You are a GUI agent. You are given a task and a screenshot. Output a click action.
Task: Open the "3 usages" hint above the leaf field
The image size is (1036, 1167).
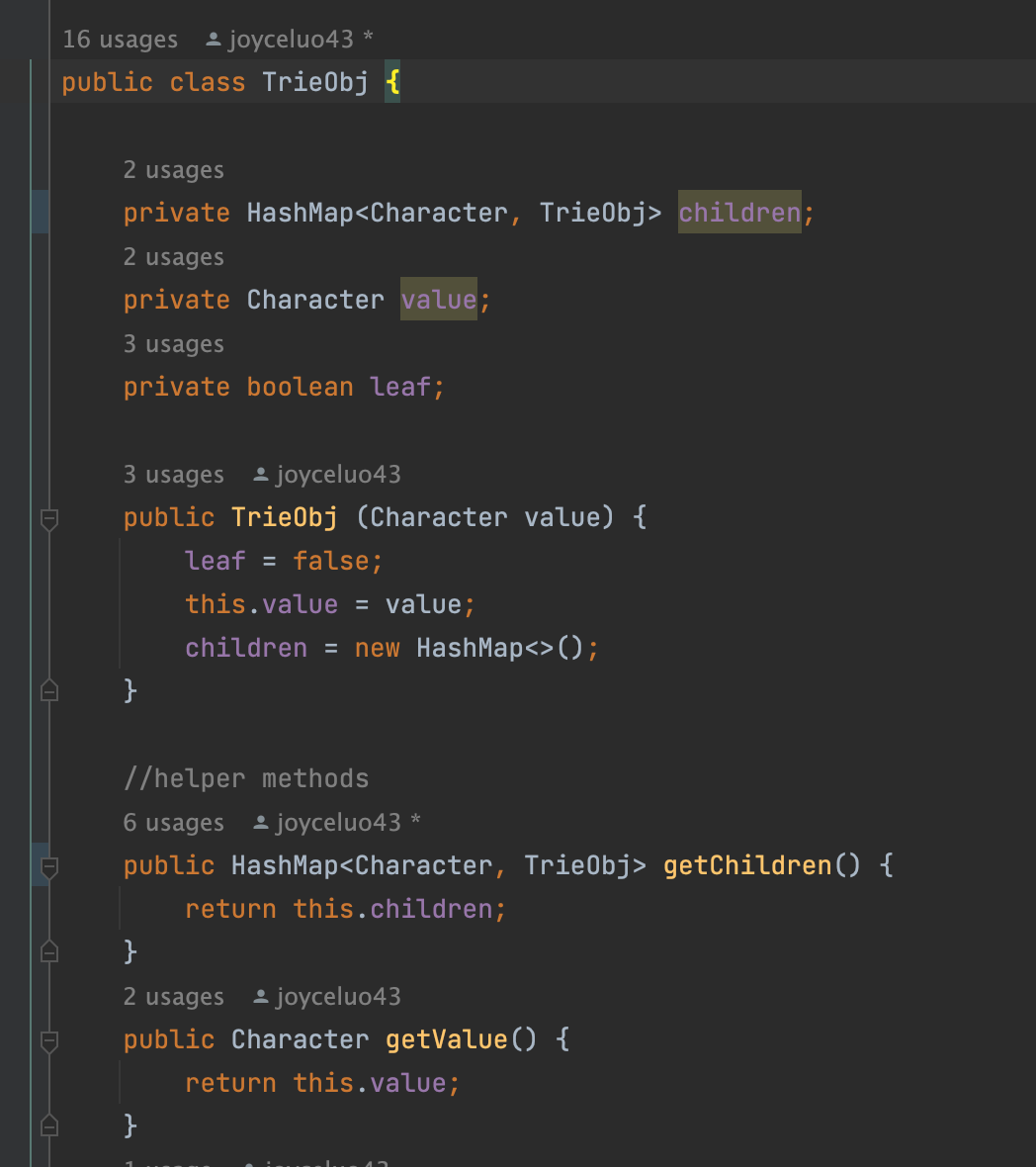(173, 344)
